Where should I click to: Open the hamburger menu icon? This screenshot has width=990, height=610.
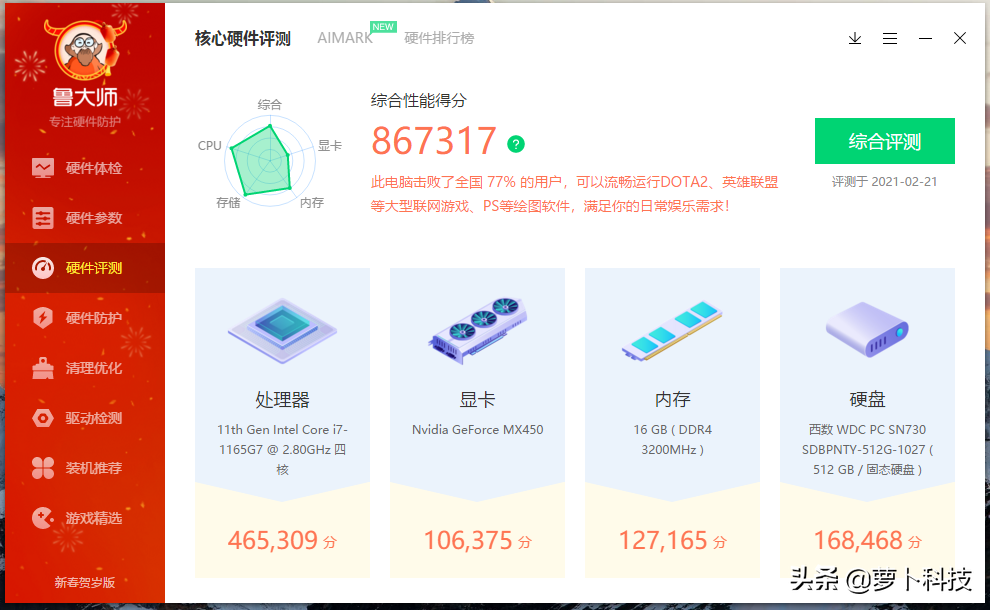[890, 39]
